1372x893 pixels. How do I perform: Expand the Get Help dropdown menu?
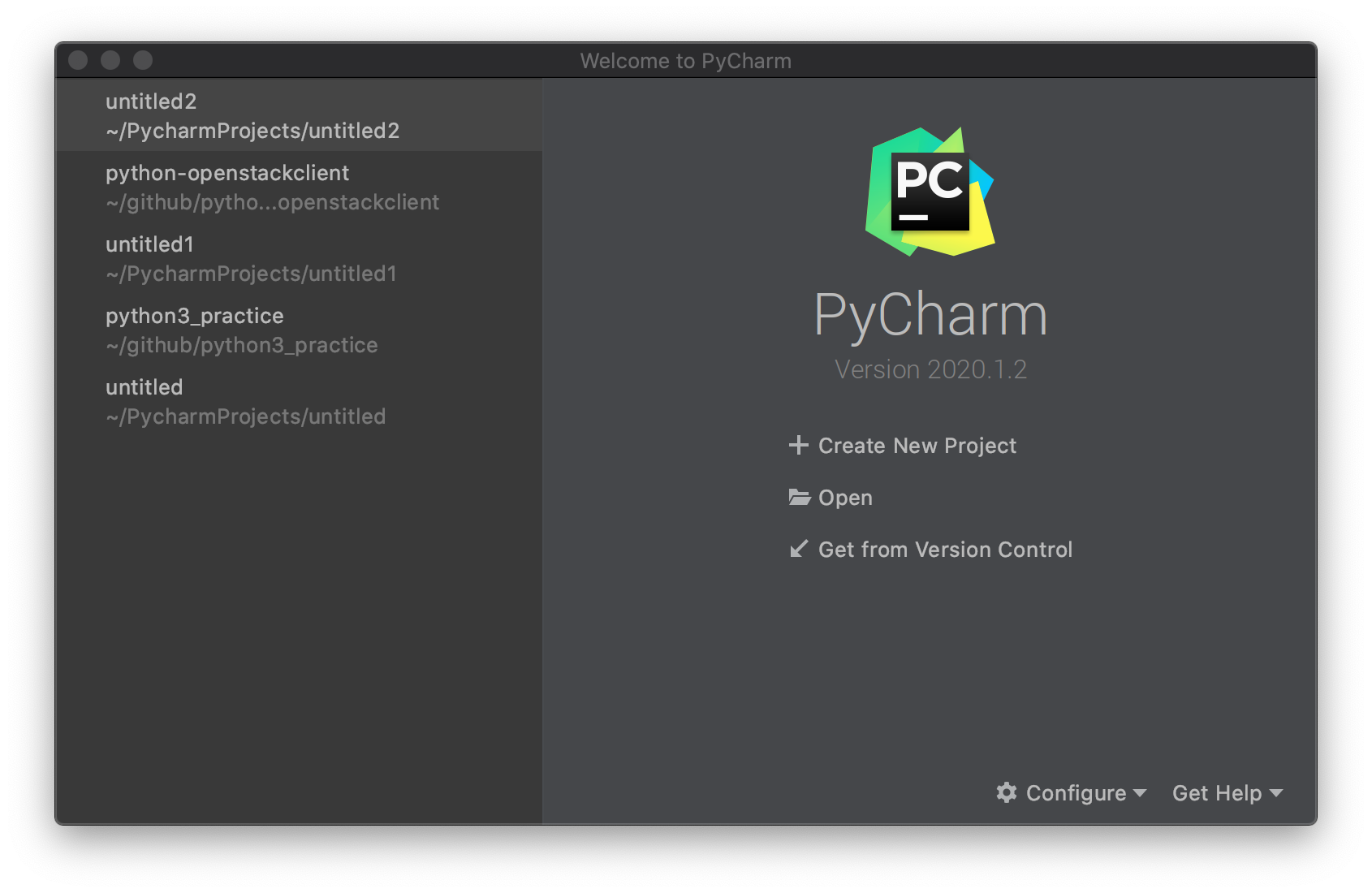coord(1227,793)
